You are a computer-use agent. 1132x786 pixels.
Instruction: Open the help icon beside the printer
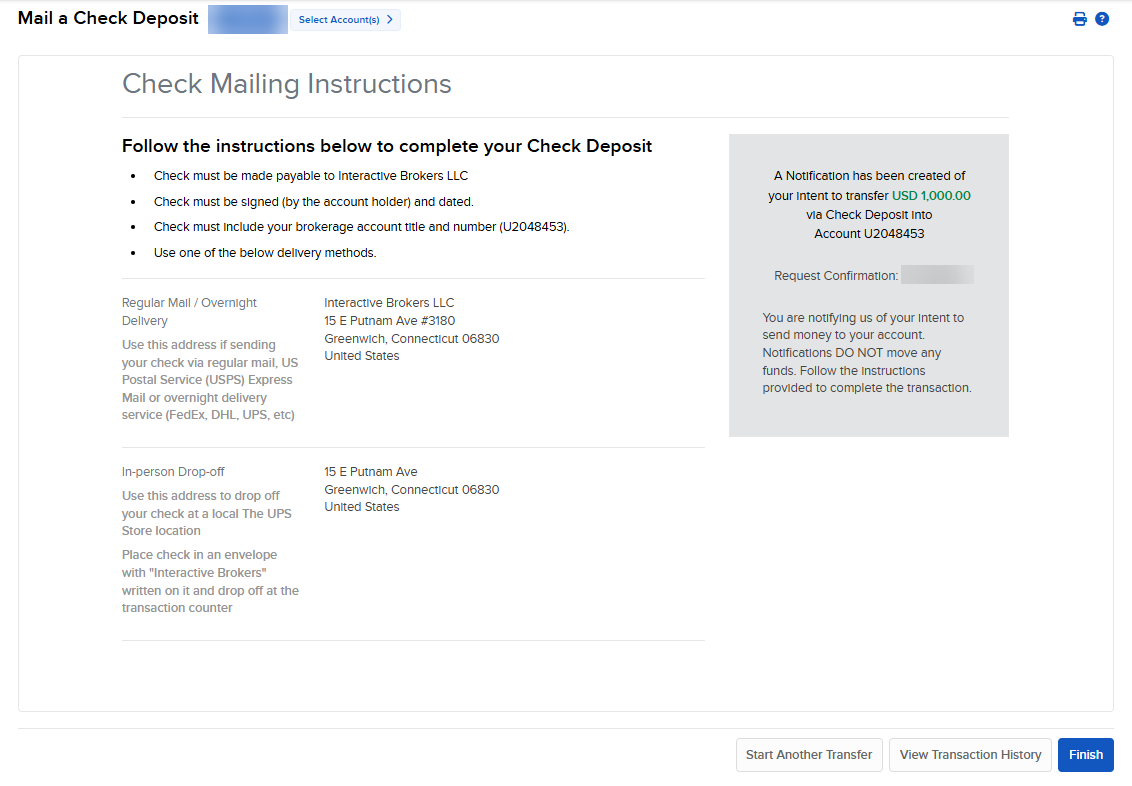tap(1102, 18)
